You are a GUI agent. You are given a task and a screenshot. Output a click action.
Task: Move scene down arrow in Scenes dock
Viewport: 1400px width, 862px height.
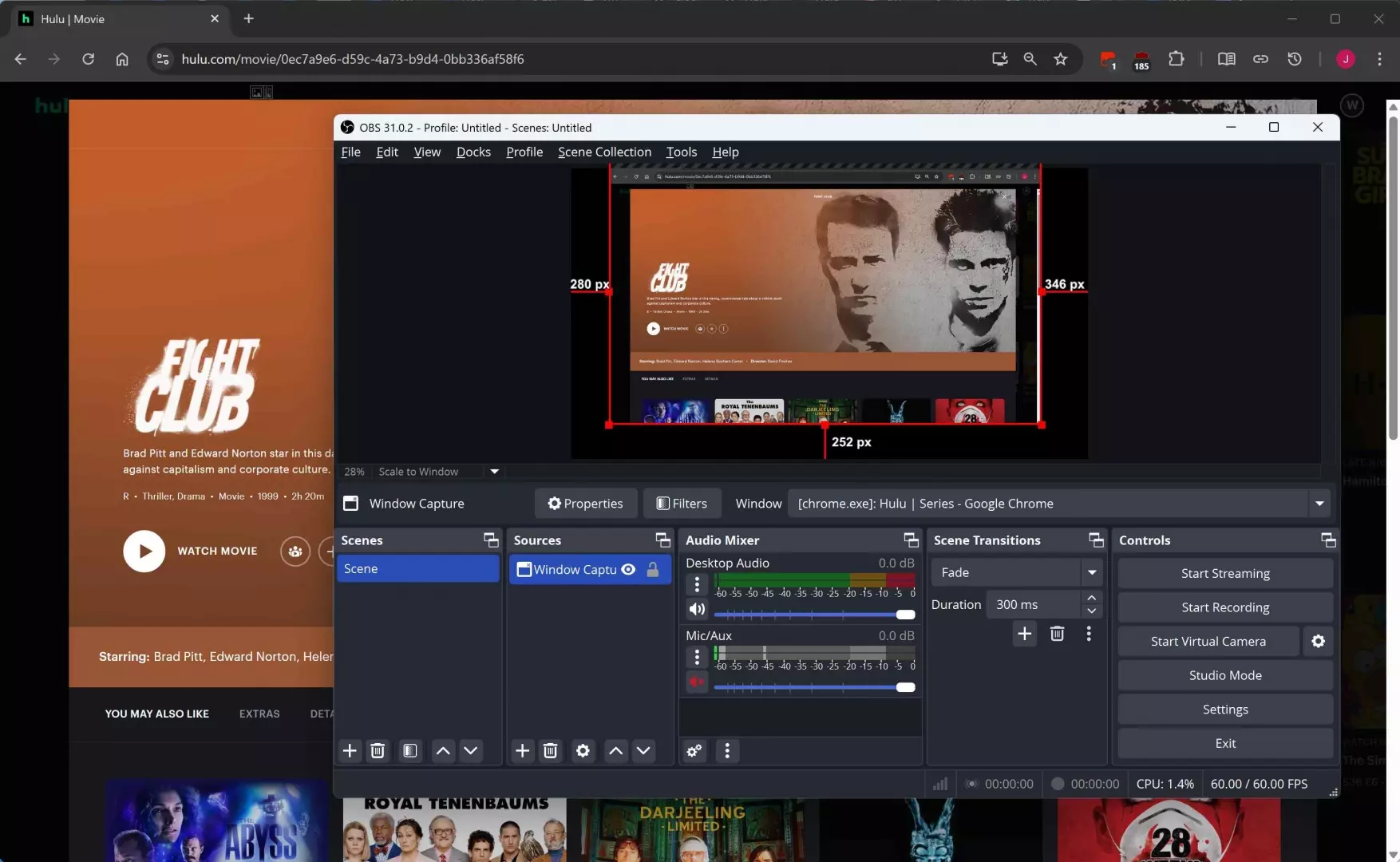[471, 750]
